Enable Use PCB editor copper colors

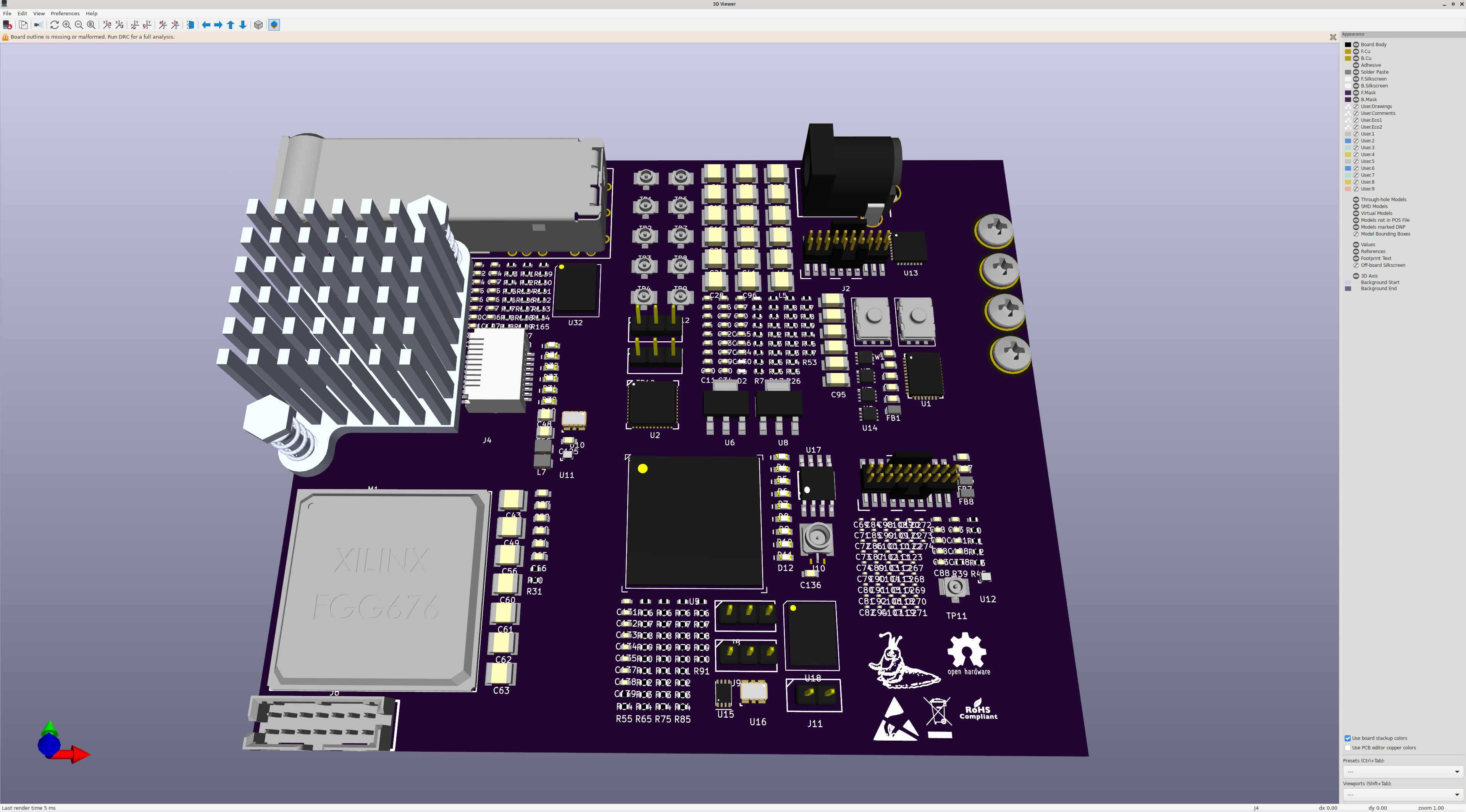[x=1348, y=748]
